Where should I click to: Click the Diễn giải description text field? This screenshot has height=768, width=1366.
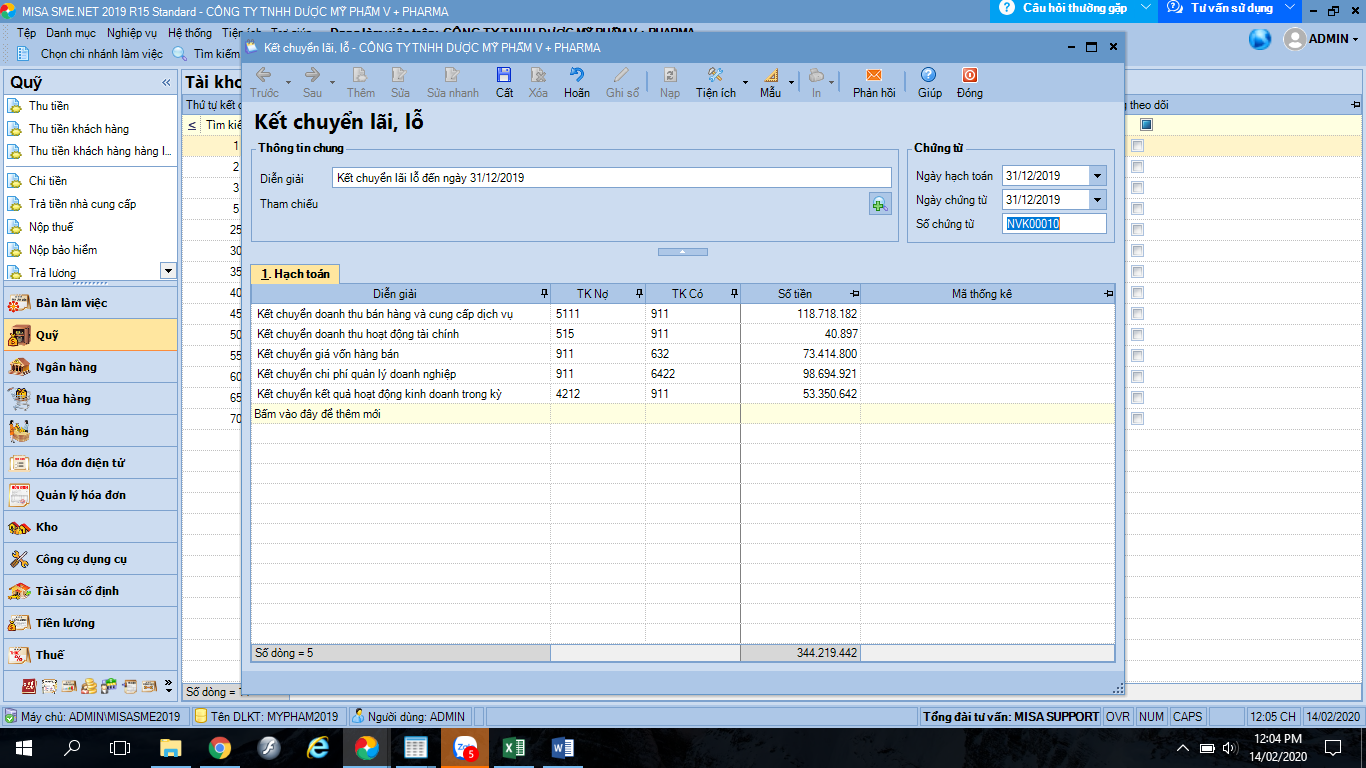tap(610, 178)
